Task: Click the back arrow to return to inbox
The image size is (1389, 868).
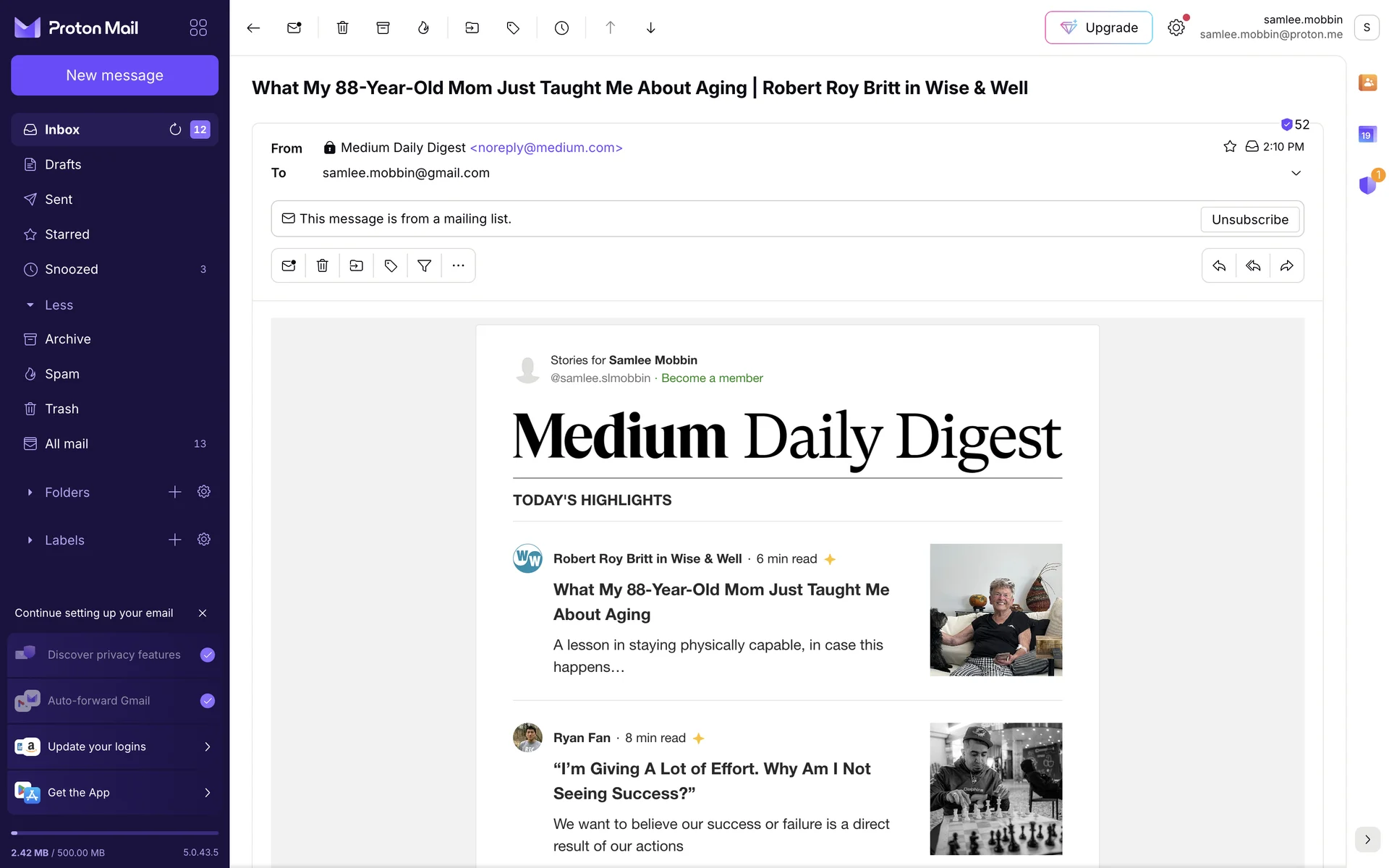Action: tap(253, 27)
